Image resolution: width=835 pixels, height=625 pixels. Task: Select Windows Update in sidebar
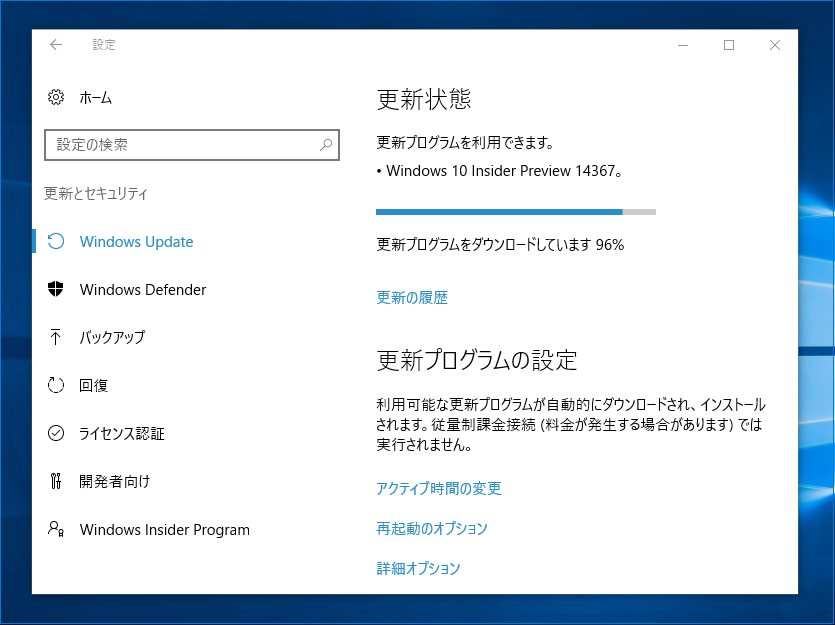tap(136, 242)
